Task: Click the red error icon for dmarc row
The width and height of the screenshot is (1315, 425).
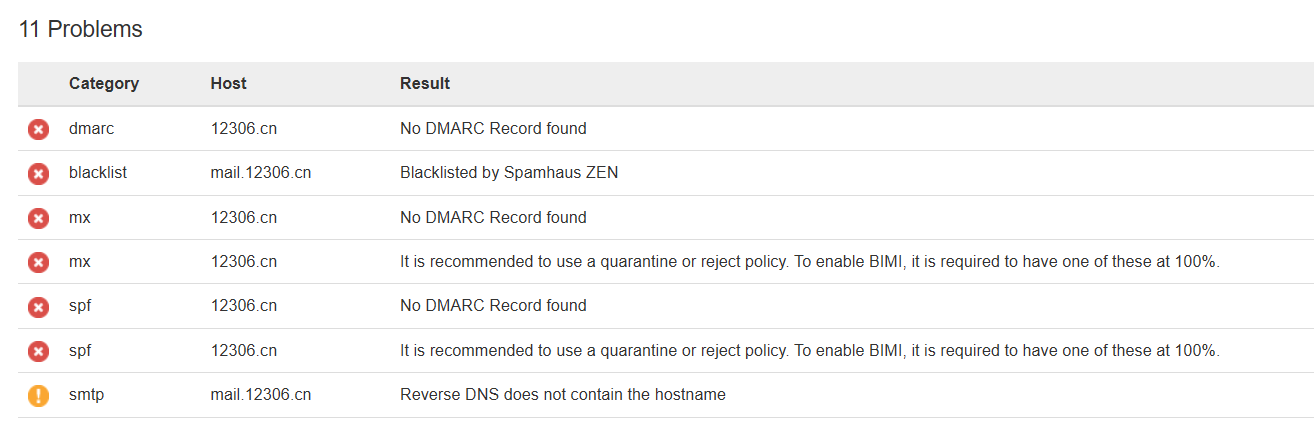Action: click(x=38, y=129)
